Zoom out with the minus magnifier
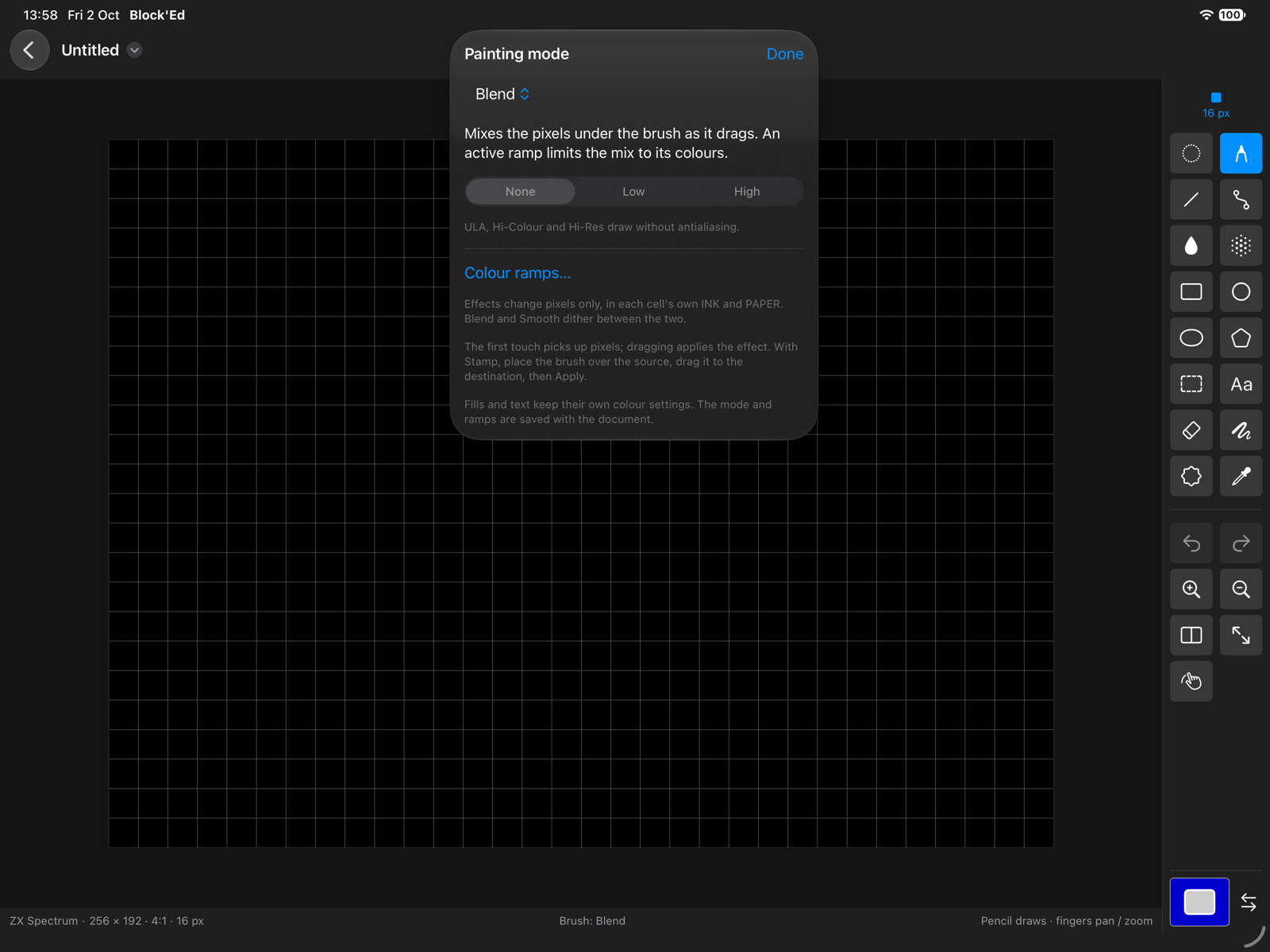Screen dimensions: 1270x952 [1241, 589]
